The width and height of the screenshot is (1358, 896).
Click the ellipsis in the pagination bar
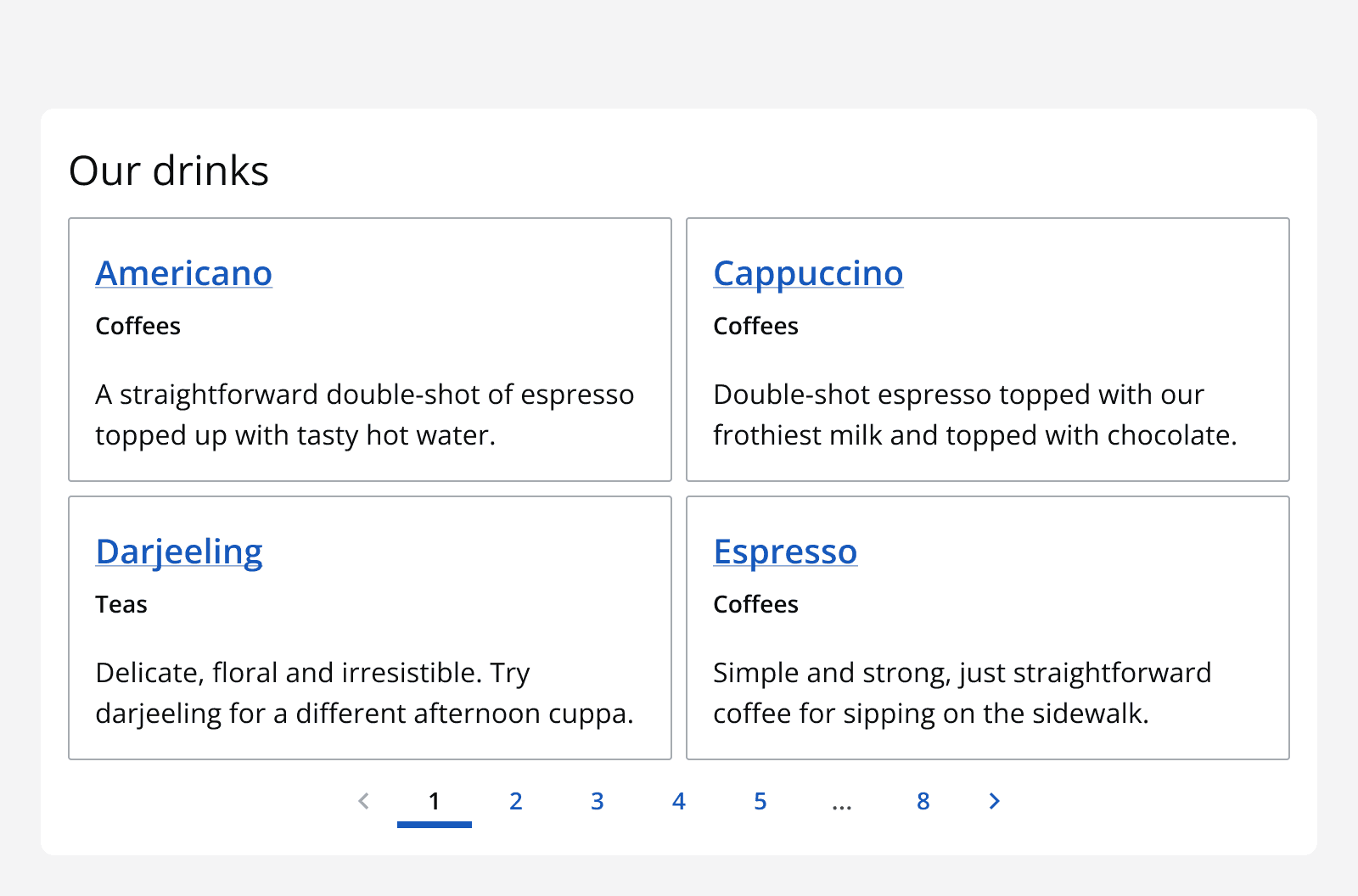coord(841,801)
